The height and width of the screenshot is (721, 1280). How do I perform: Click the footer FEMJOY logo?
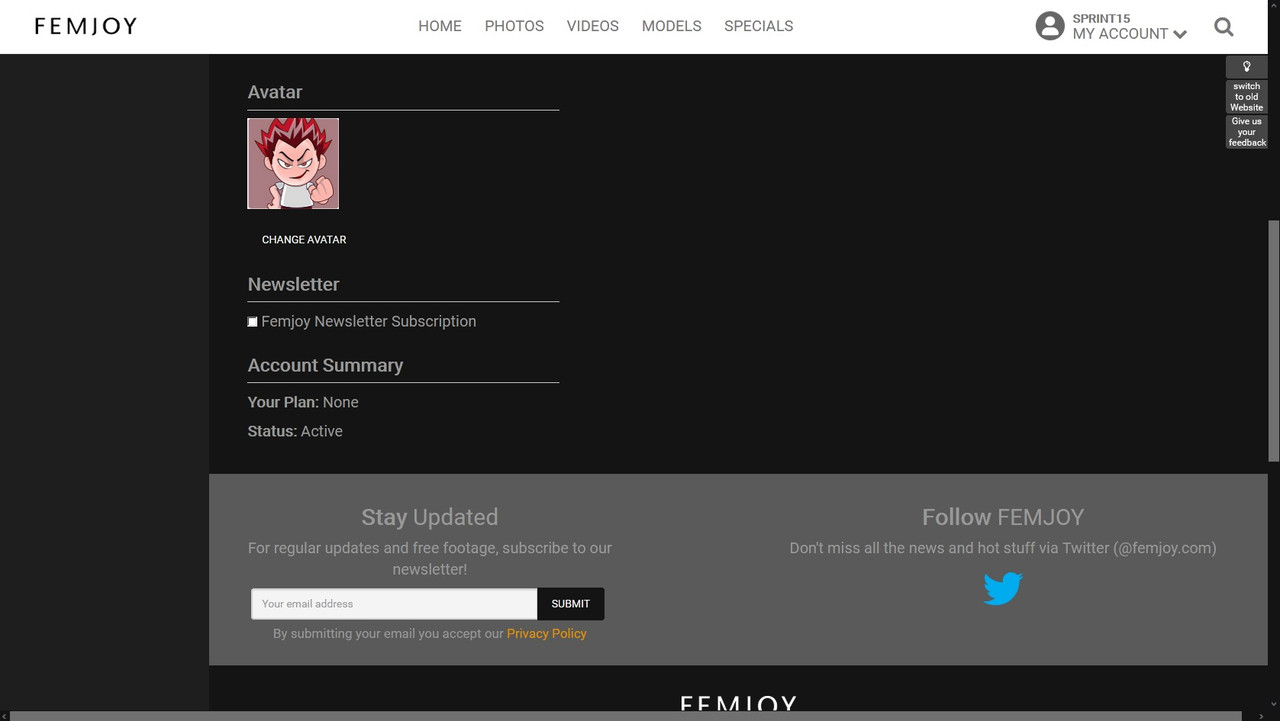point(738,703)
